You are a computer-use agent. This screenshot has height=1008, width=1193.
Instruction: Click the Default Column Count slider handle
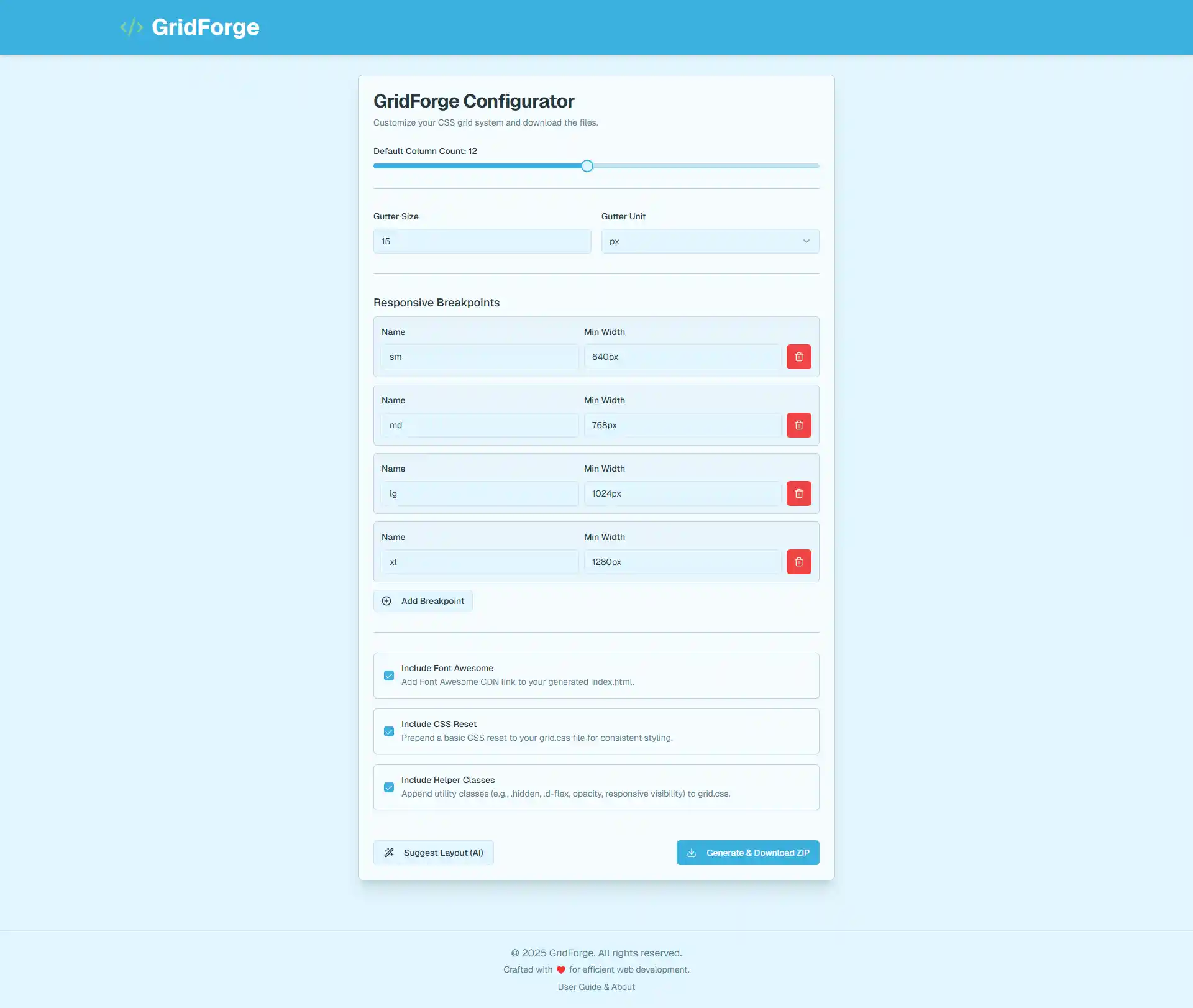click(587, 166)
